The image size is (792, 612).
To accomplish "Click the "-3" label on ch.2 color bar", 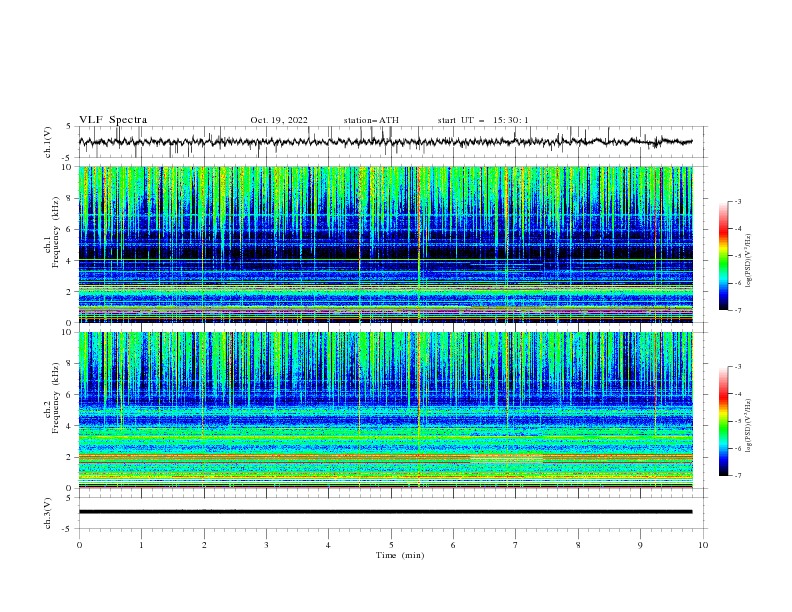I will (x=738, y=367).
